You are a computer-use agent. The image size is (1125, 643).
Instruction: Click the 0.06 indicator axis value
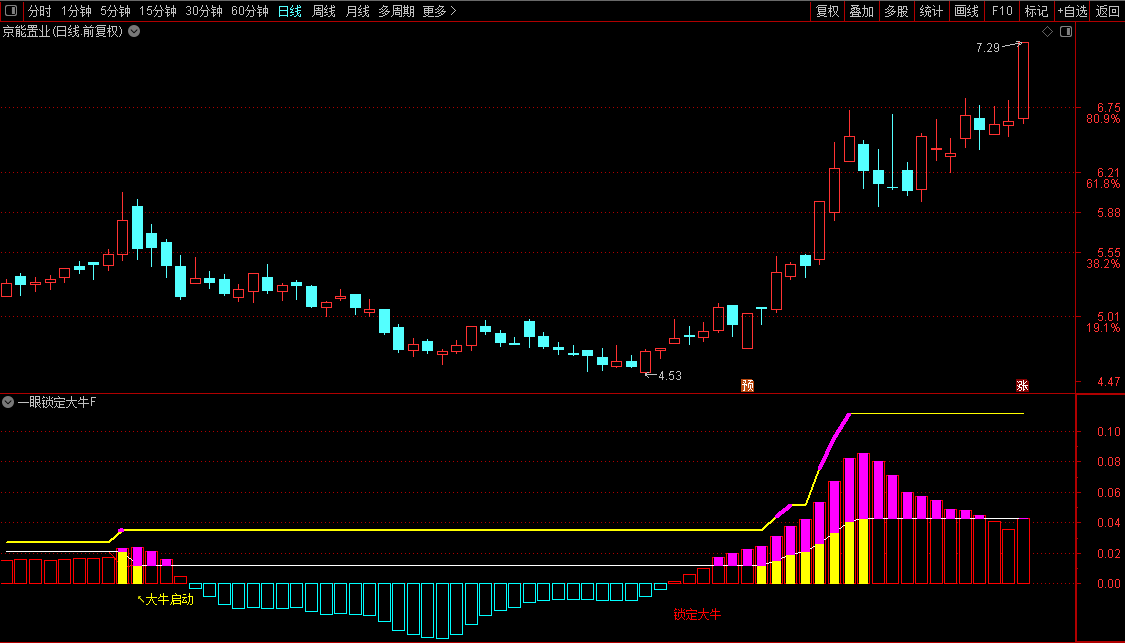tap(1108, 492)
